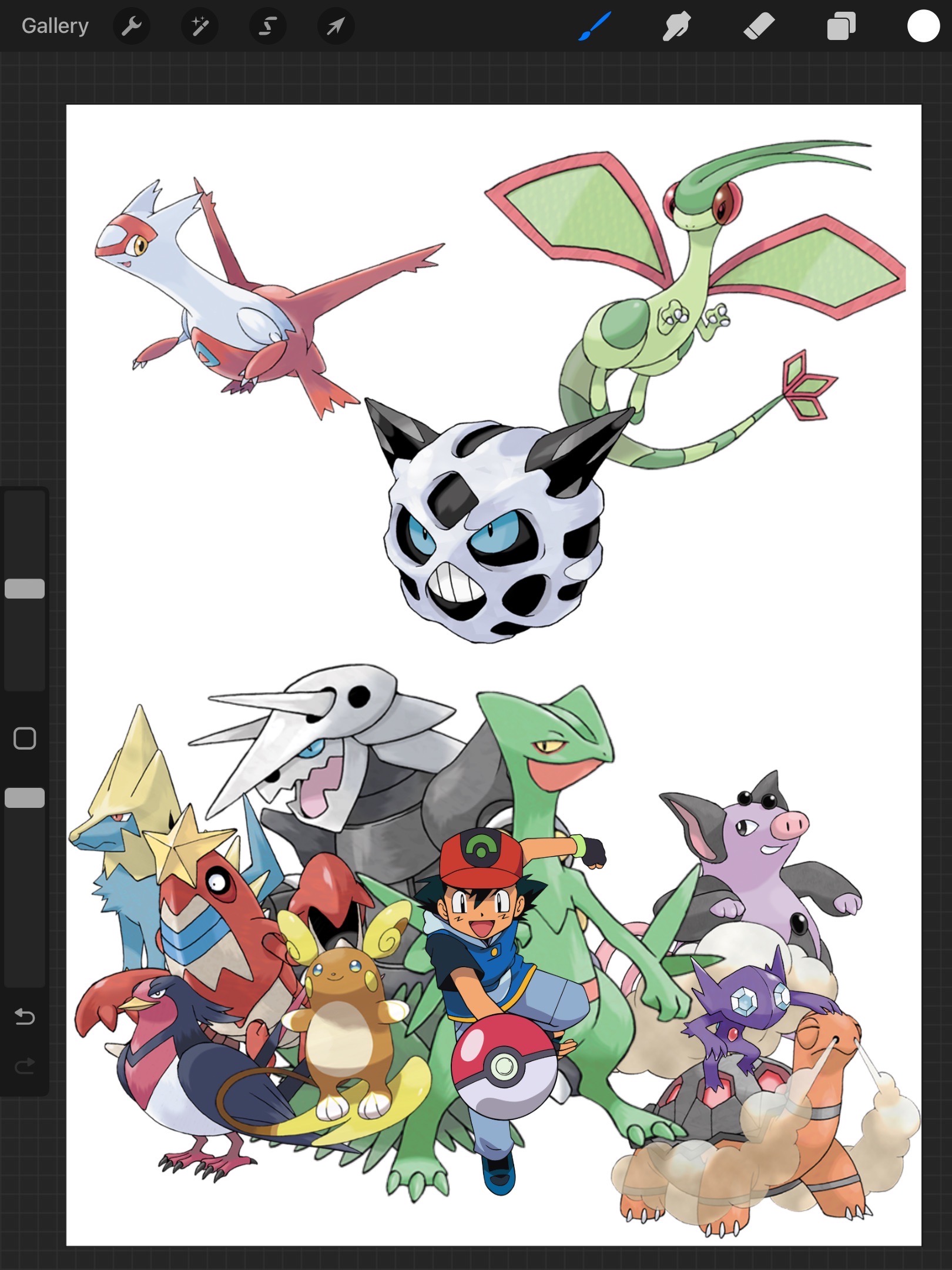
Task: Activate the Selection tool
Action: (268, 26)
